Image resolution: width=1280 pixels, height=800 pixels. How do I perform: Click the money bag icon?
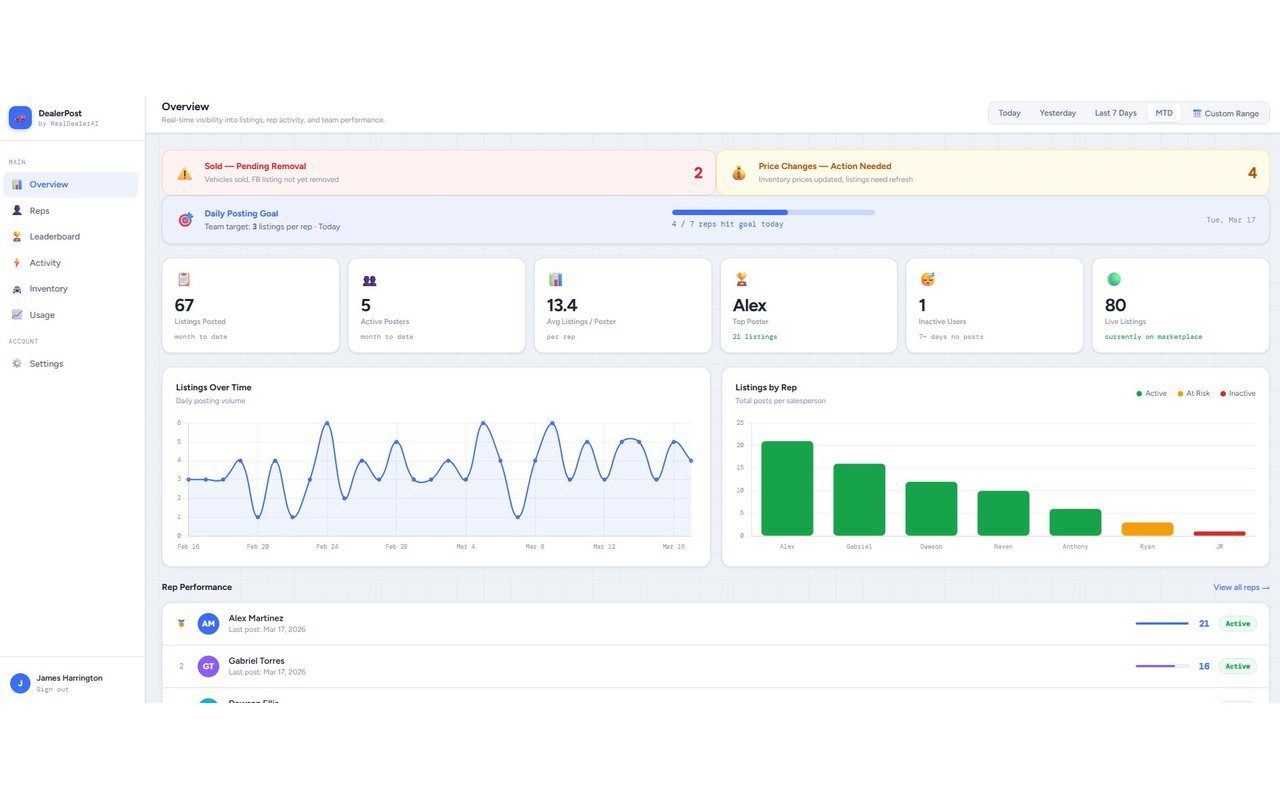pyautogui.click(x=738, y=173)
